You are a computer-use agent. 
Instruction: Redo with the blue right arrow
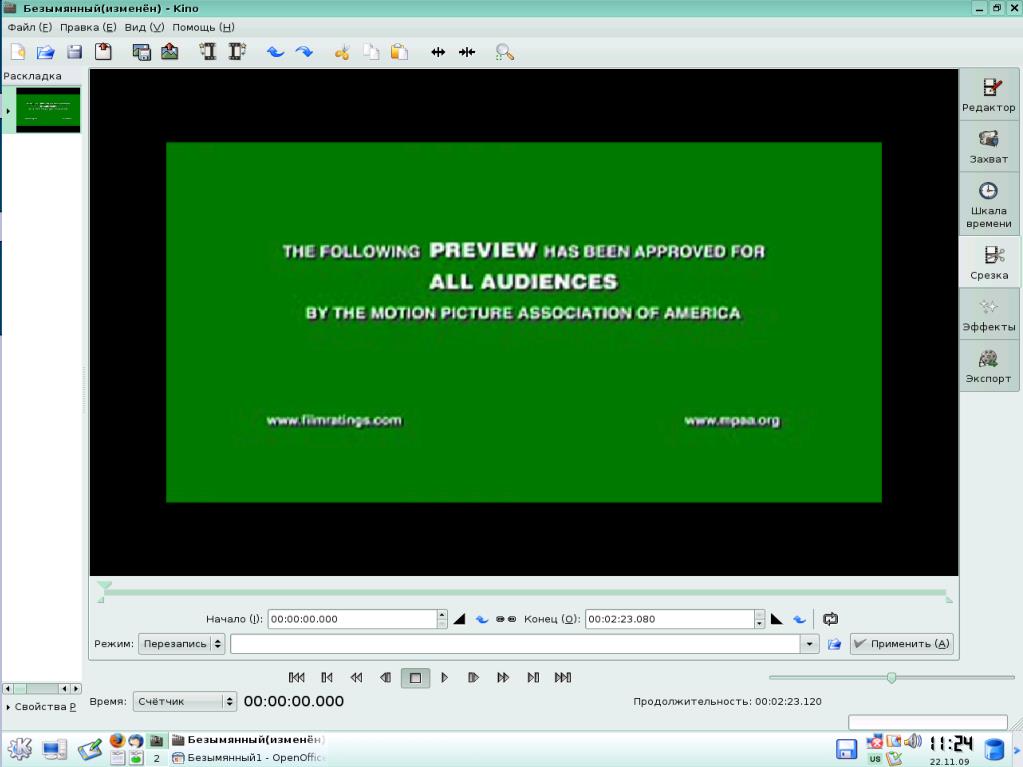click(304, 52)
